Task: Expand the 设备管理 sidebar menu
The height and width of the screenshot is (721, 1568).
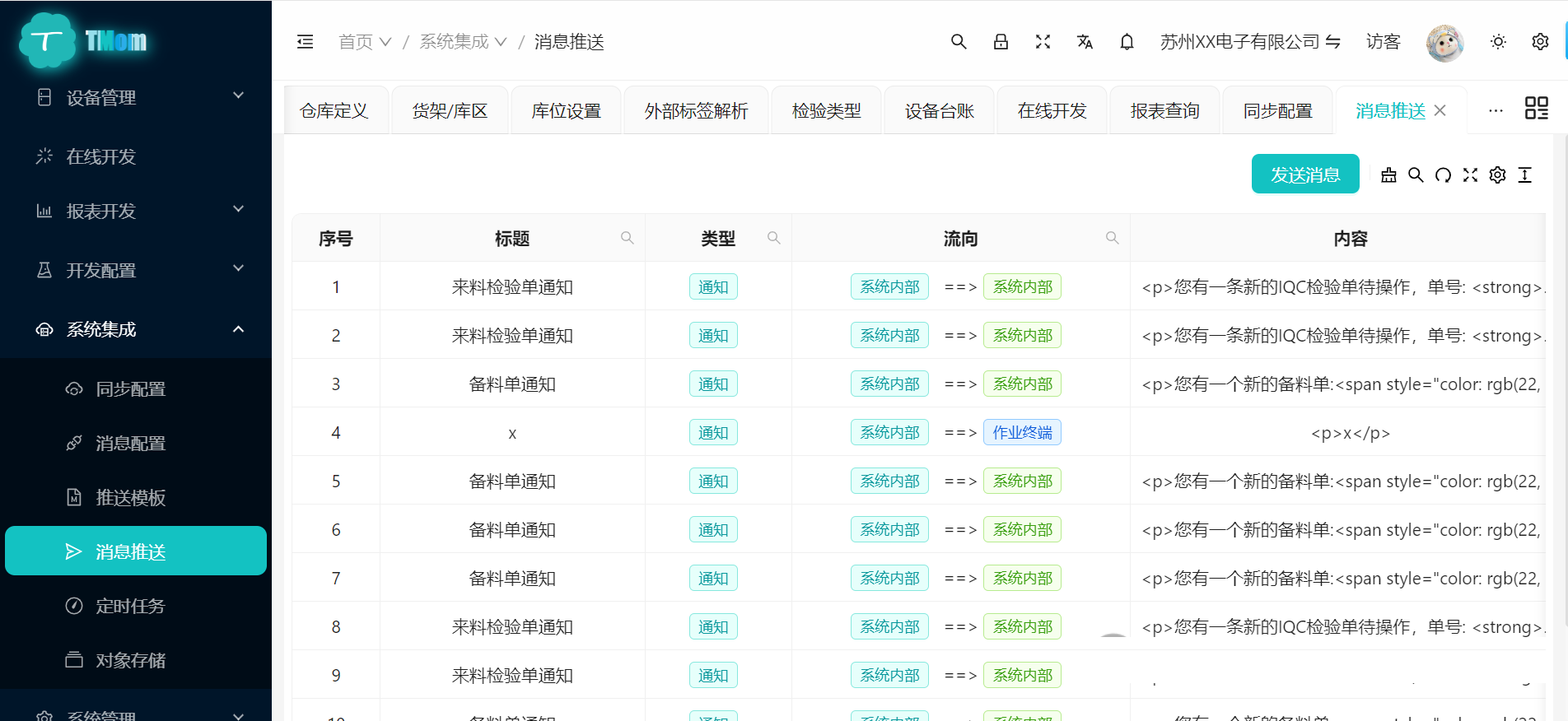Action: [x=136, y=97]
